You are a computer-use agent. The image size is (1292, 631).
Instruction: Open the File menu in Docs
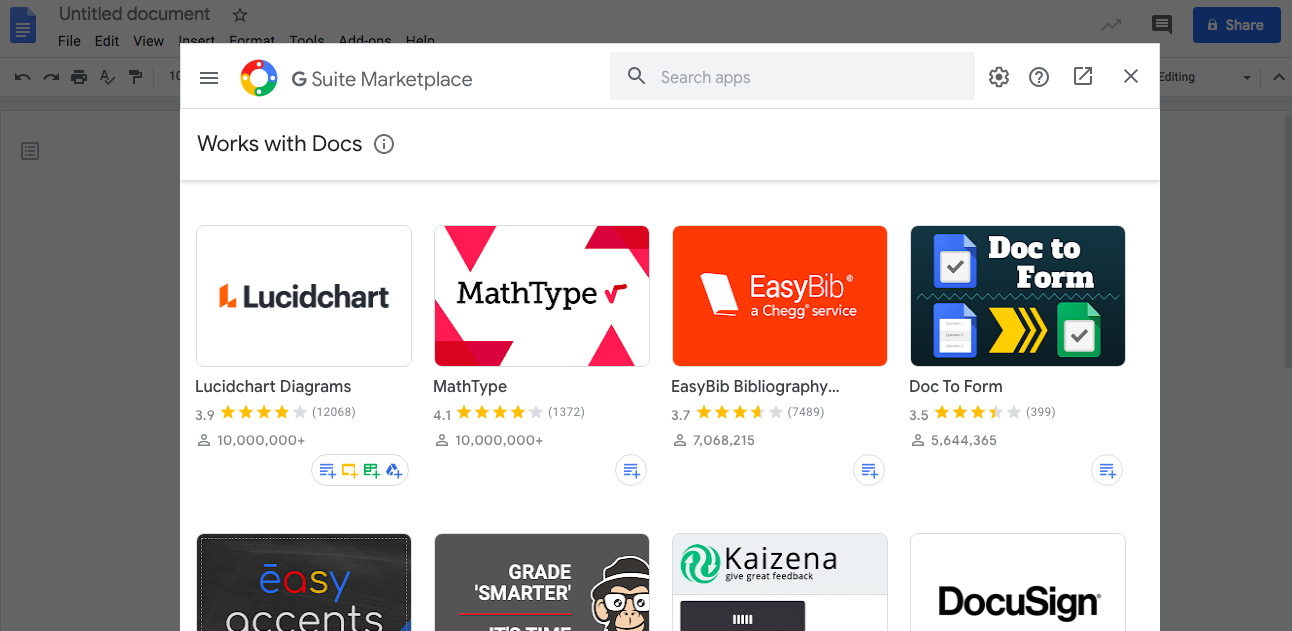69,41
